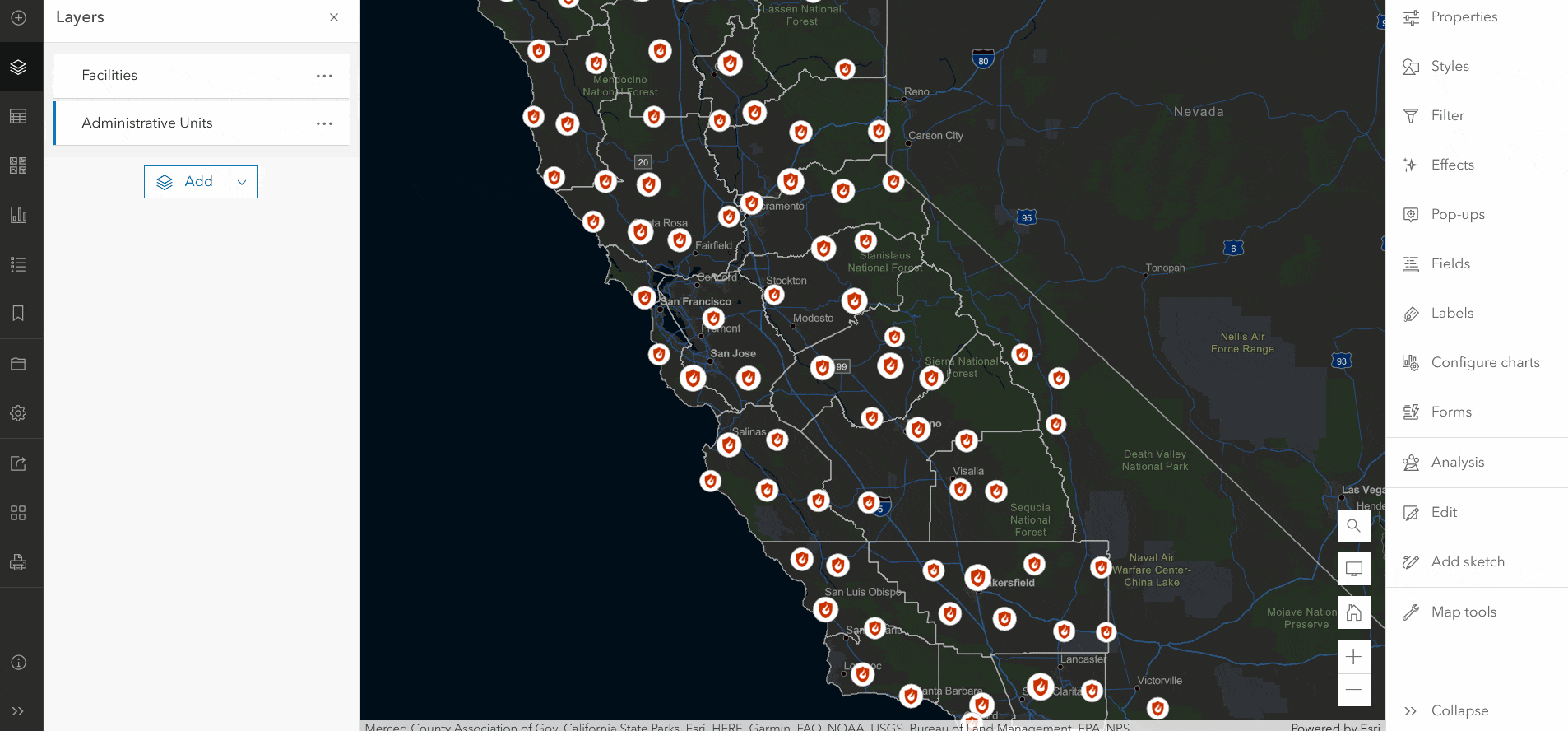Open the Layers pane from the dark sidebar
The width and height of the screenshot is (1568, 731).
pos(18,67)
